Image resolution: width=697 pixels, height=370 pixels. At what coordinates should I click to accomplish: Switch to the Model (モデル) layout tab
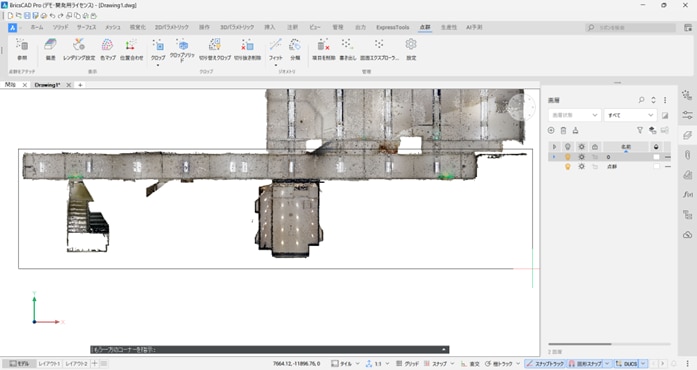20,364
